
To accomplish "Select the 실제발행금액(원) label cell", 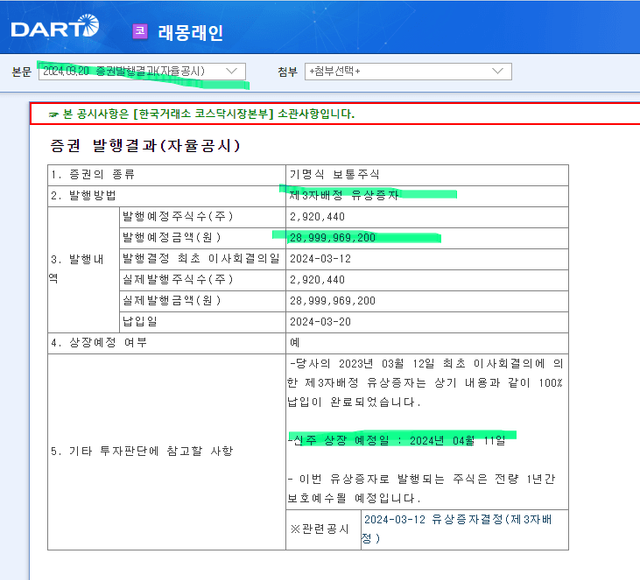I will [171, 300].
